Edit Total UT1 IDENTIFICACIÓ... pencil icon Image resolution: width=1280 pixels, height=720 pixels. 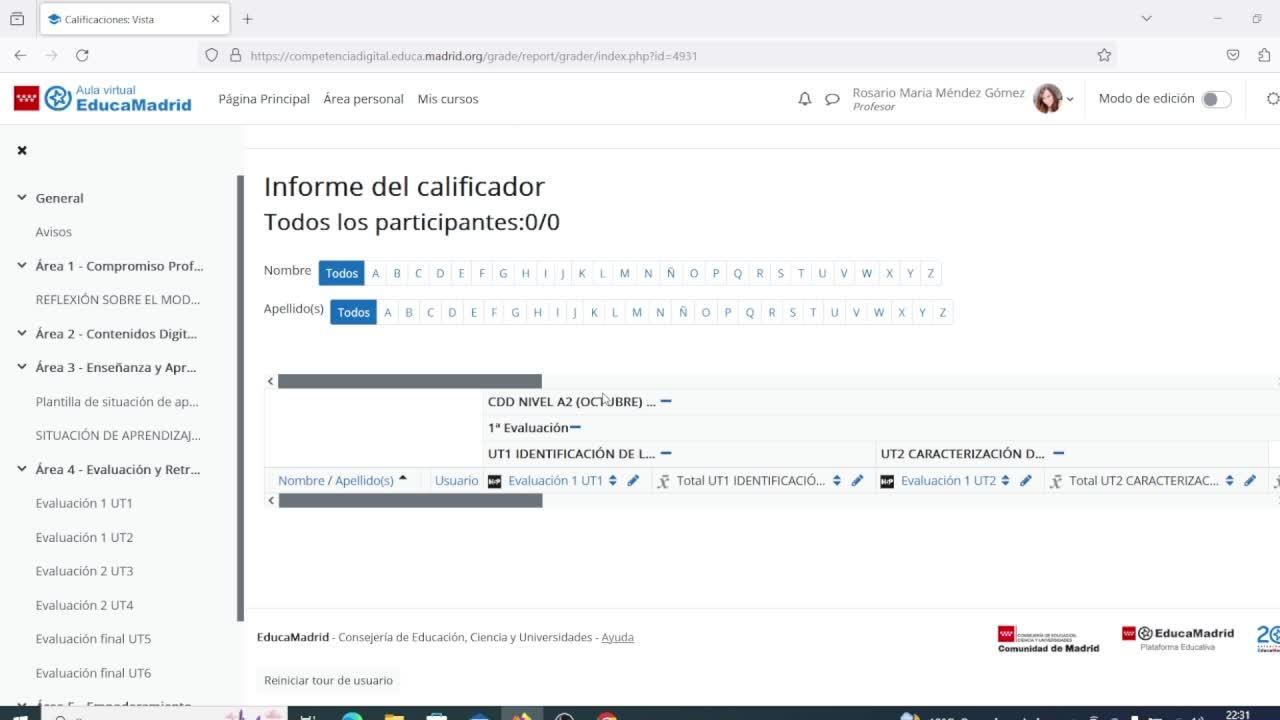pos(857,481)
